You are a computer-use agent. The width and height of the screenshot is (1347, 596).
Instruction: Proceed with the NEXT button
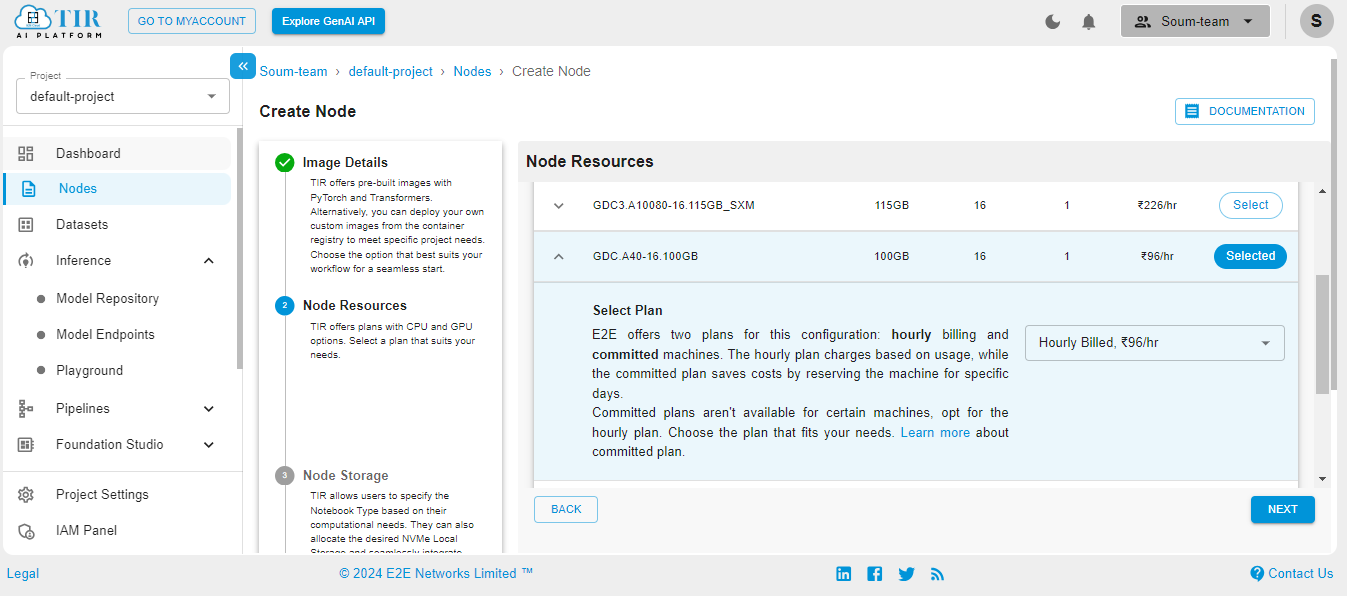1283,509
